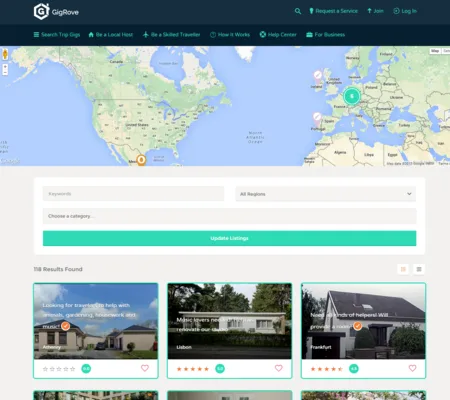The width and height of the screenshot is (450, 400).
Task: Click the star rating on the Antwerp listing
Action: (x=59, y=369)
